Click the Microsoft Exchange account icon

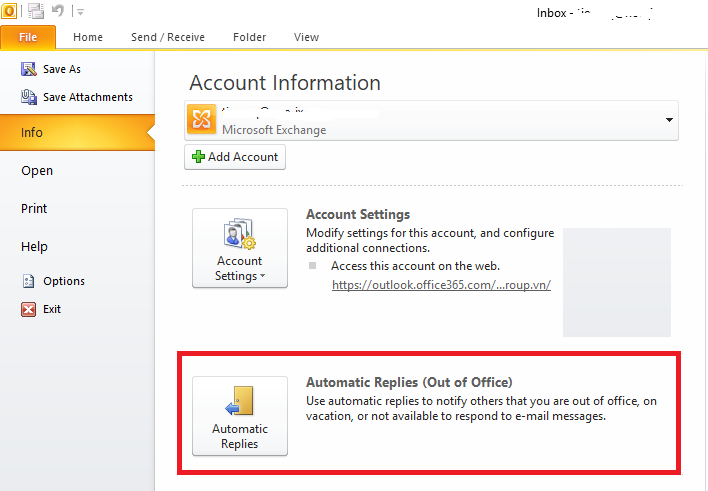202,121
